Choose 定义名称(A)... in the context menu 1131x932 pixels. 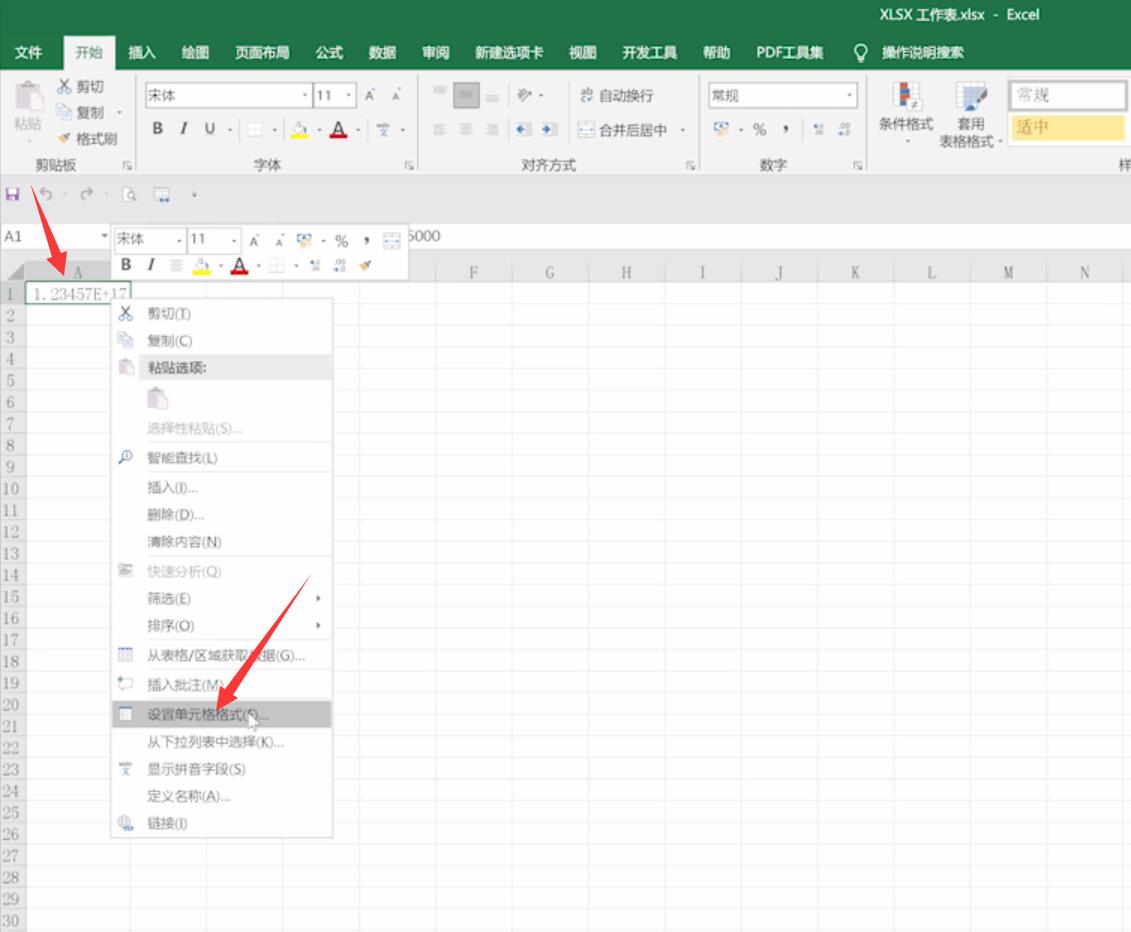click(x=222, y=796)
